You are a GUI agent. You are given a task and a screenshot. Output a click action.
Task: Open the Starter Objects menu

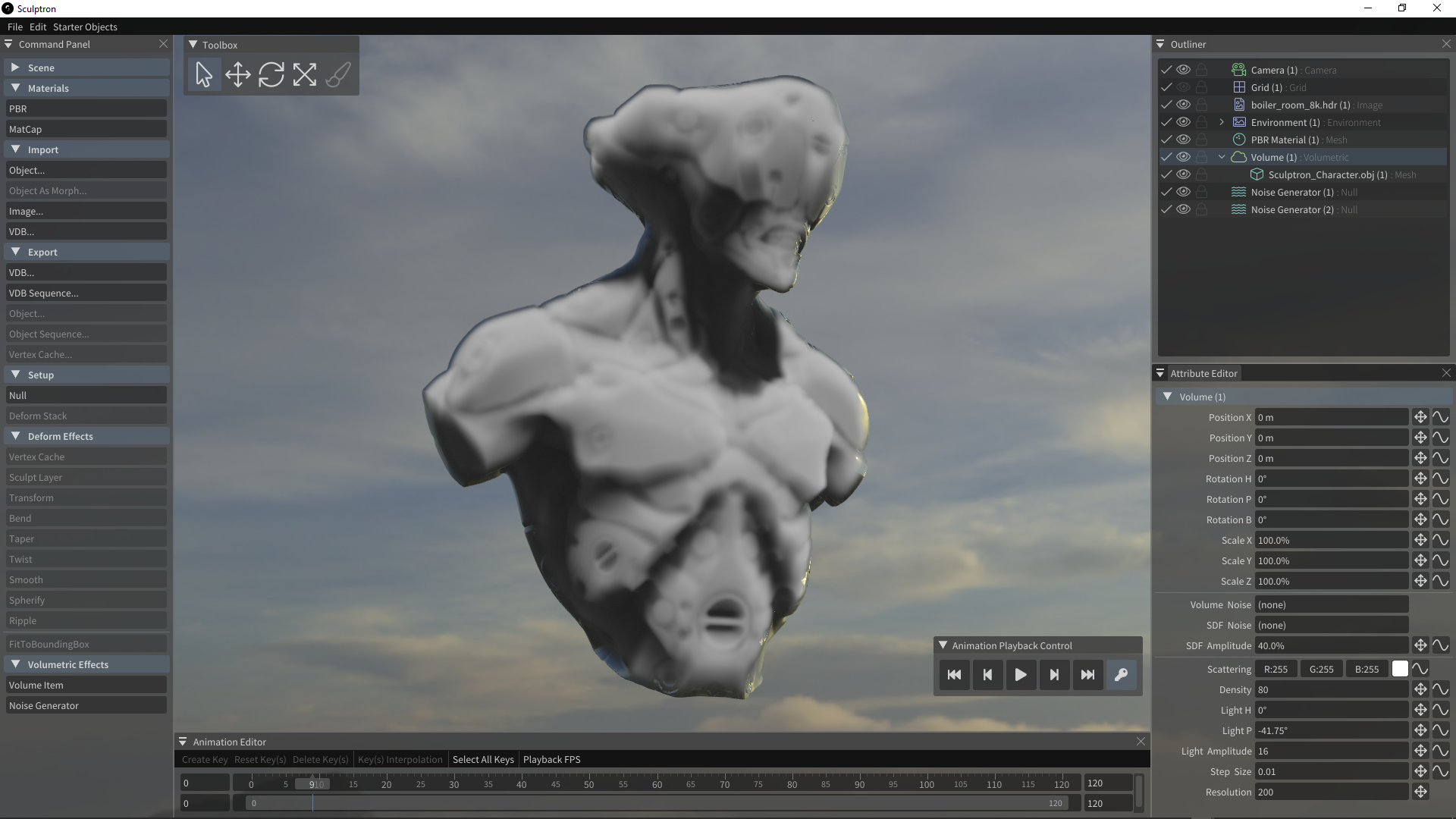pyautogui.click(x=85, y=27)
